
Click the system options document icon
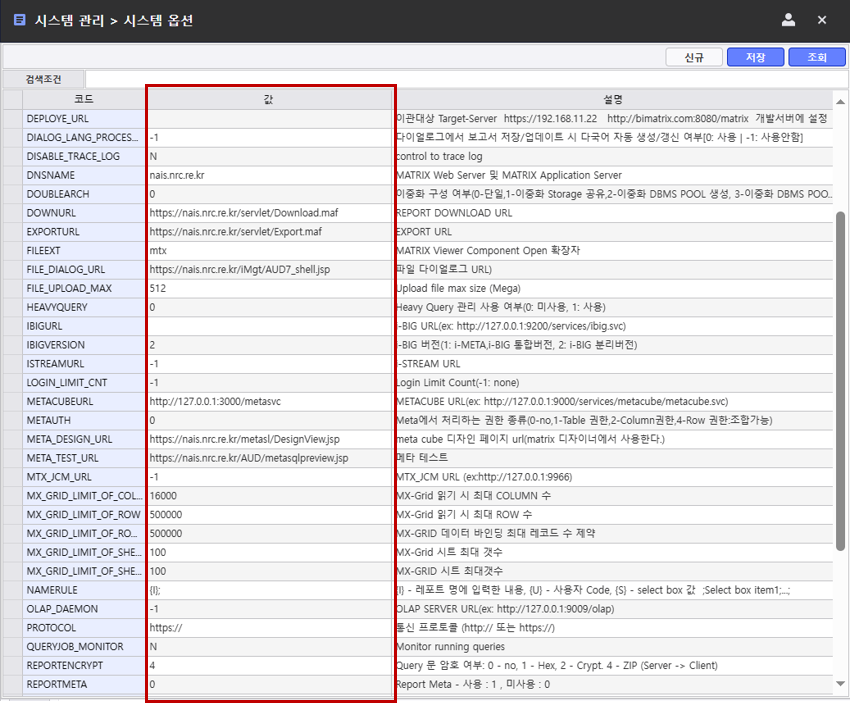coord(19,19)
